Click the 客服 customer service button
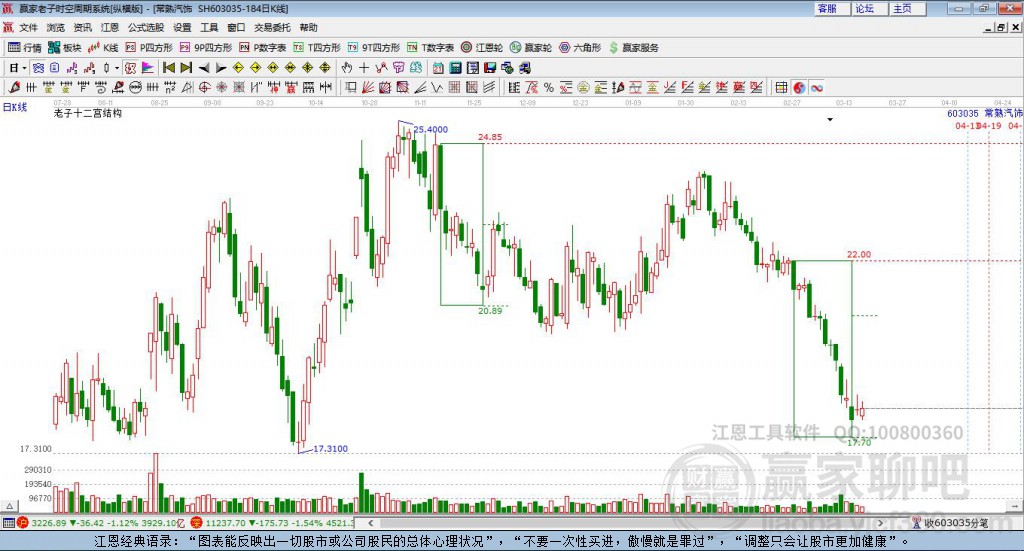 pyautogui.click(x=832, y=8)
